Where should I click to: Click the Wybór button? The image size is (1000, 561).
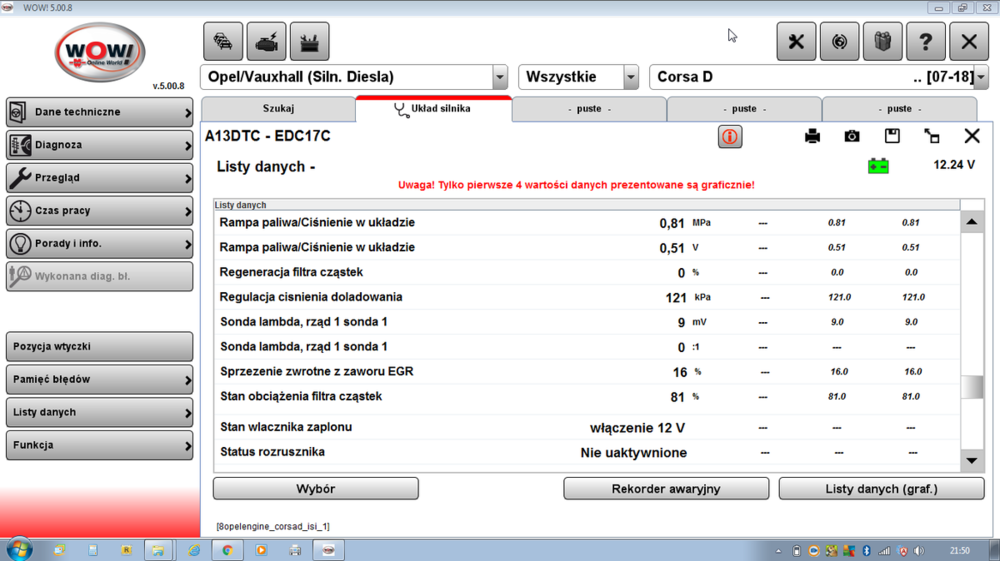tap(315, 489)
